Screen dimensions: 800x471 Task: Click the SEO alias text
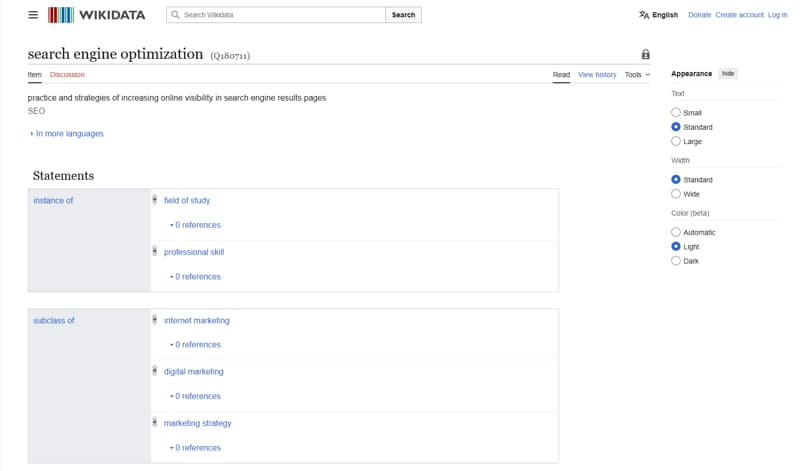point(36,111)
